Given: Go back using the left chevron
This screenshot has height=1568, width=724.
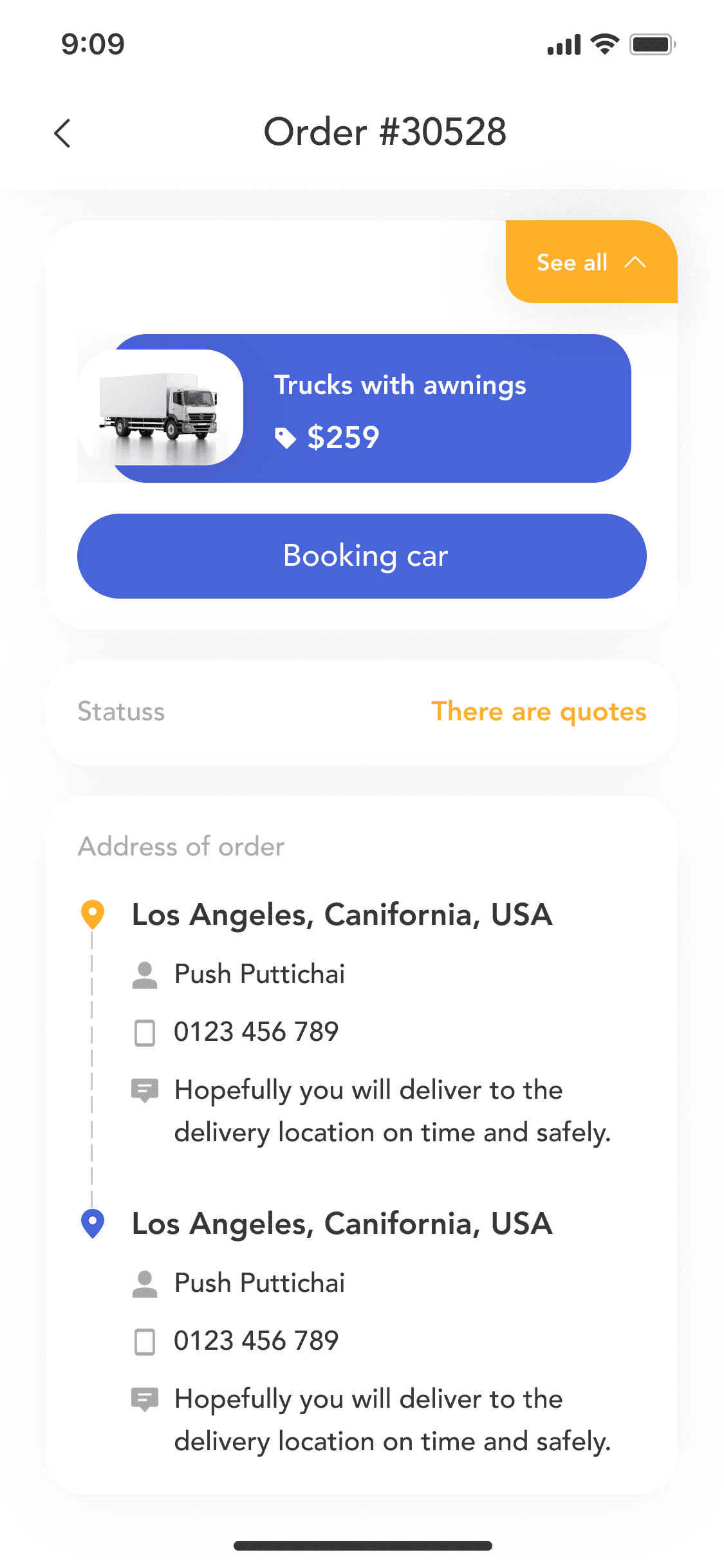Looking at the screenshot, I should click(x=62, y=133).
